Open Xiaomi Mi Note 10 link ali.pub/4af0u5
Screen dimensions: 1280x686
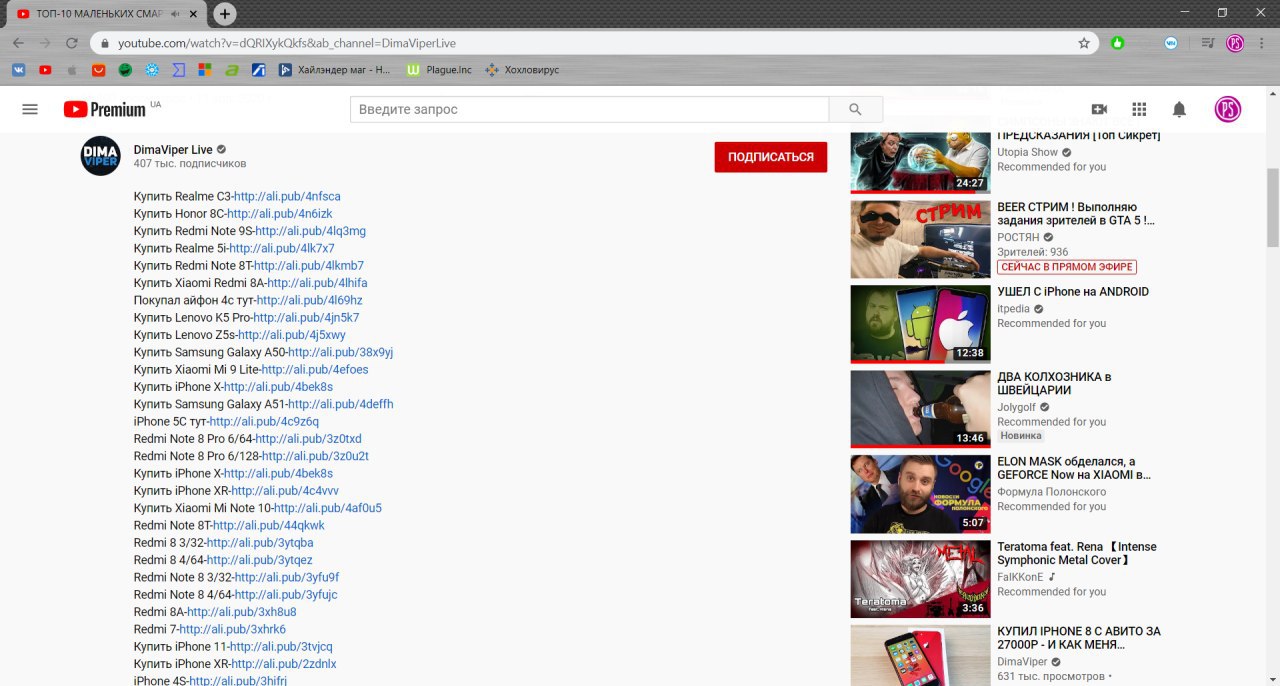(328, 508)
